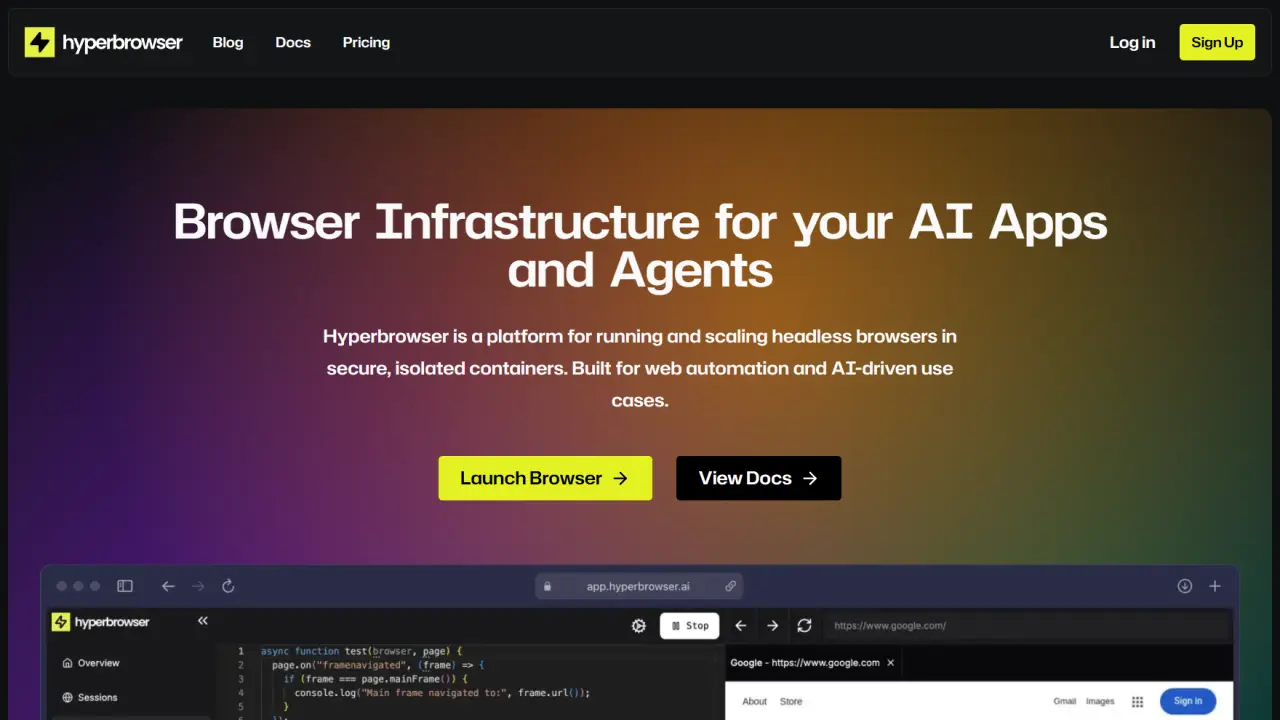This screenshot has width=1280, height=720.
Task: Click the app.hyperbrowser.ai address text
Action: (638, 586)
